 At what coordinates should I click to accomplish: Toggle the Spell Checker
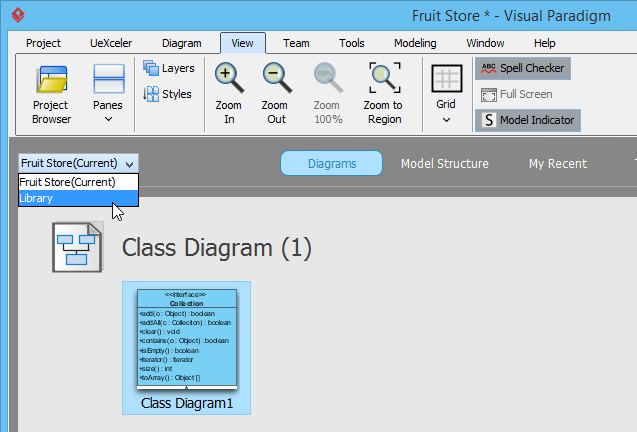523,68
